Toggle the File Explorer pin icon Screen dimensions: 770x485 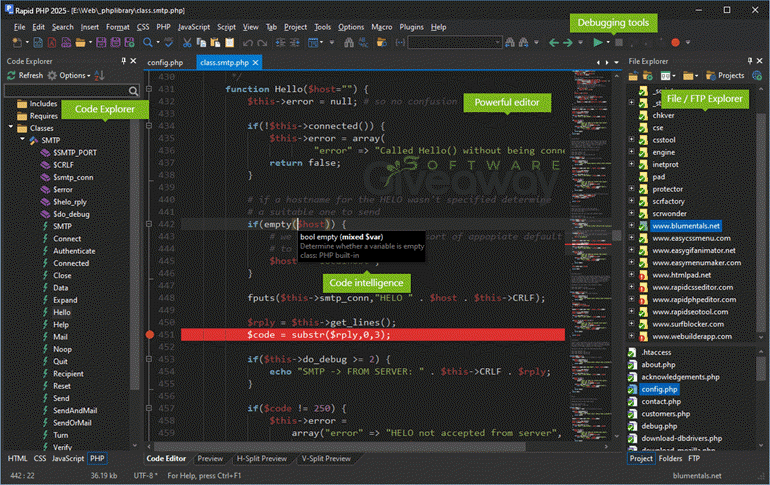pos(749,61)
